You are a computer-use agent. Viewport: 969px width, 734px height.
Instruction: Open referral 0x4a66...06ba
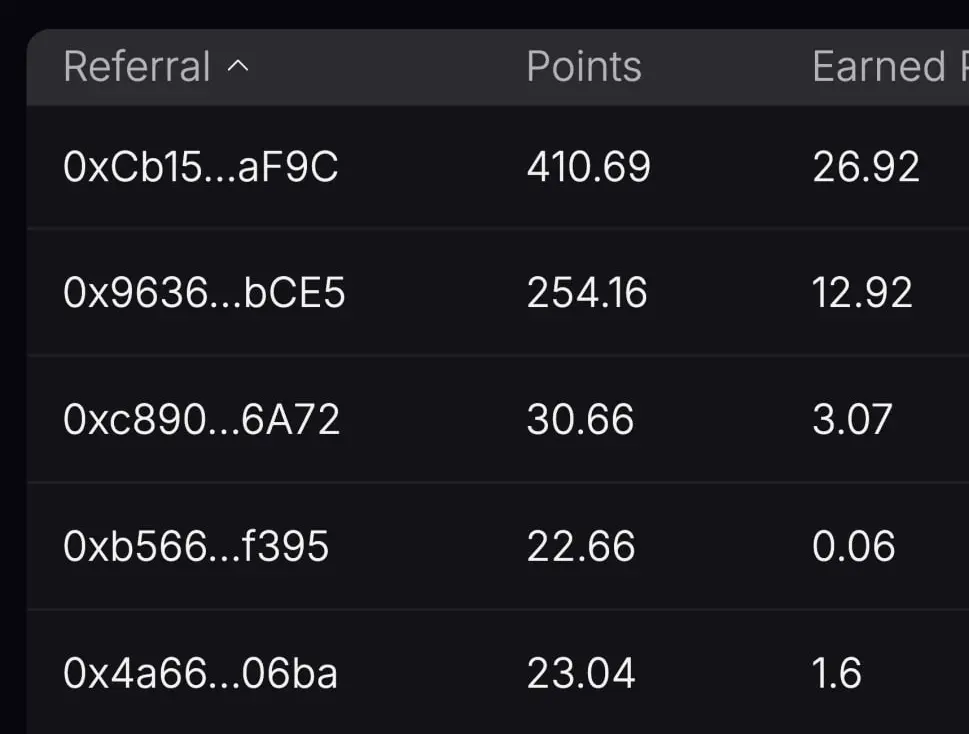pos(200,673)
